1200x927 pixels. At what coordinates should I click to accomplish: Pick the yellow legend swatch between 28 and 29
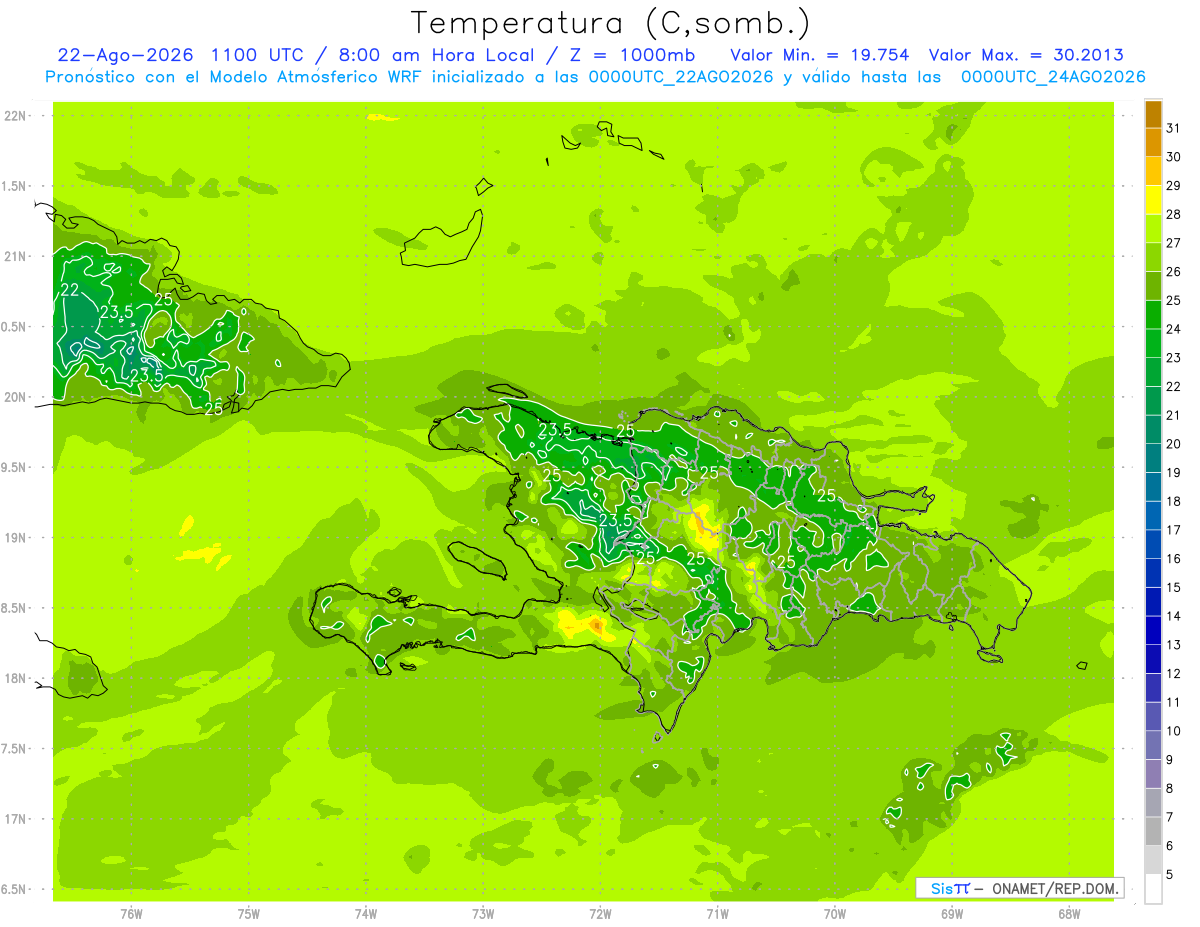pyautogui.click(x=1153, y=200)
